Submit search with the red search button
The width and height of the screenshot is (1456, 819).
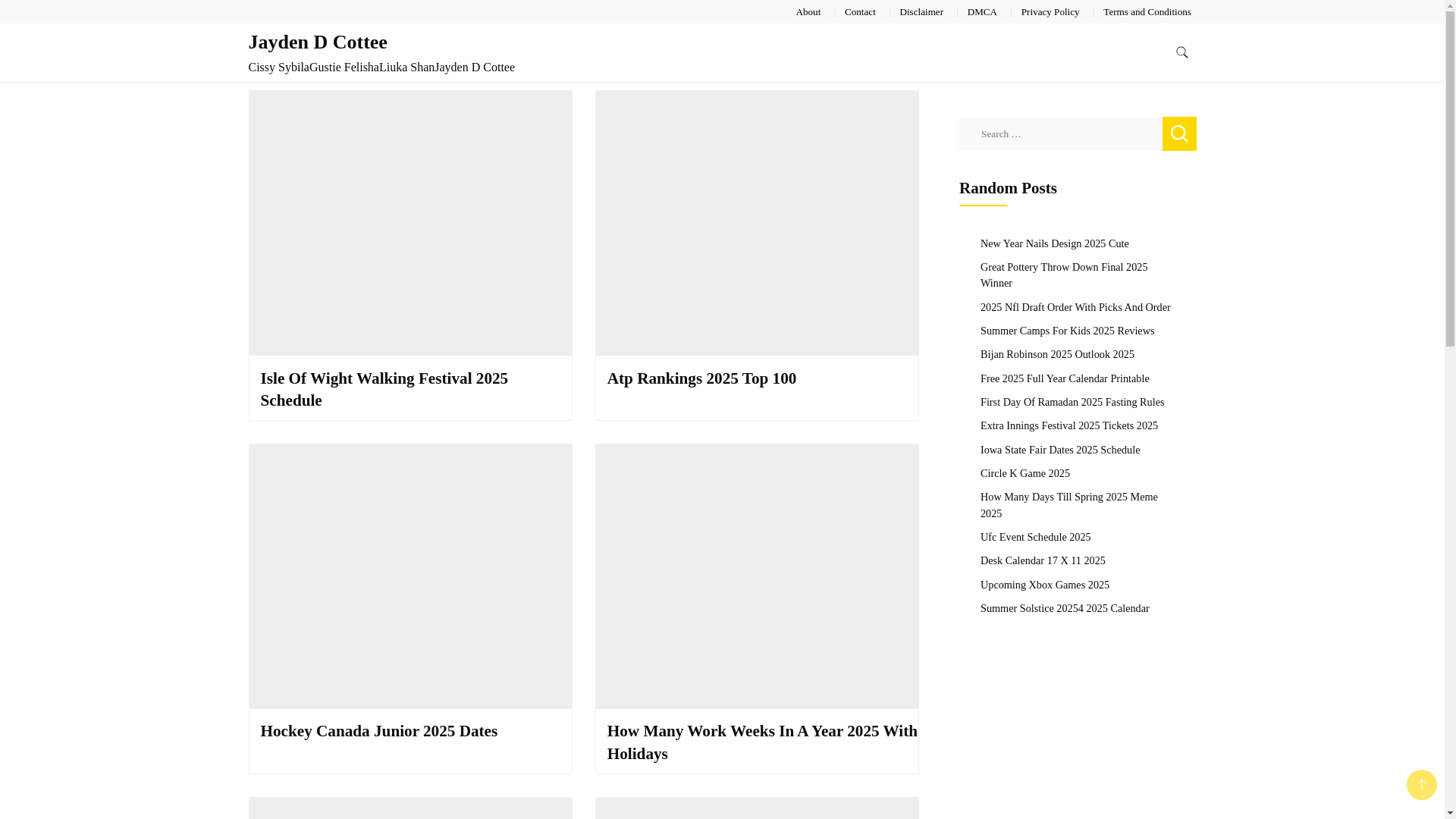coord(1179,133)
